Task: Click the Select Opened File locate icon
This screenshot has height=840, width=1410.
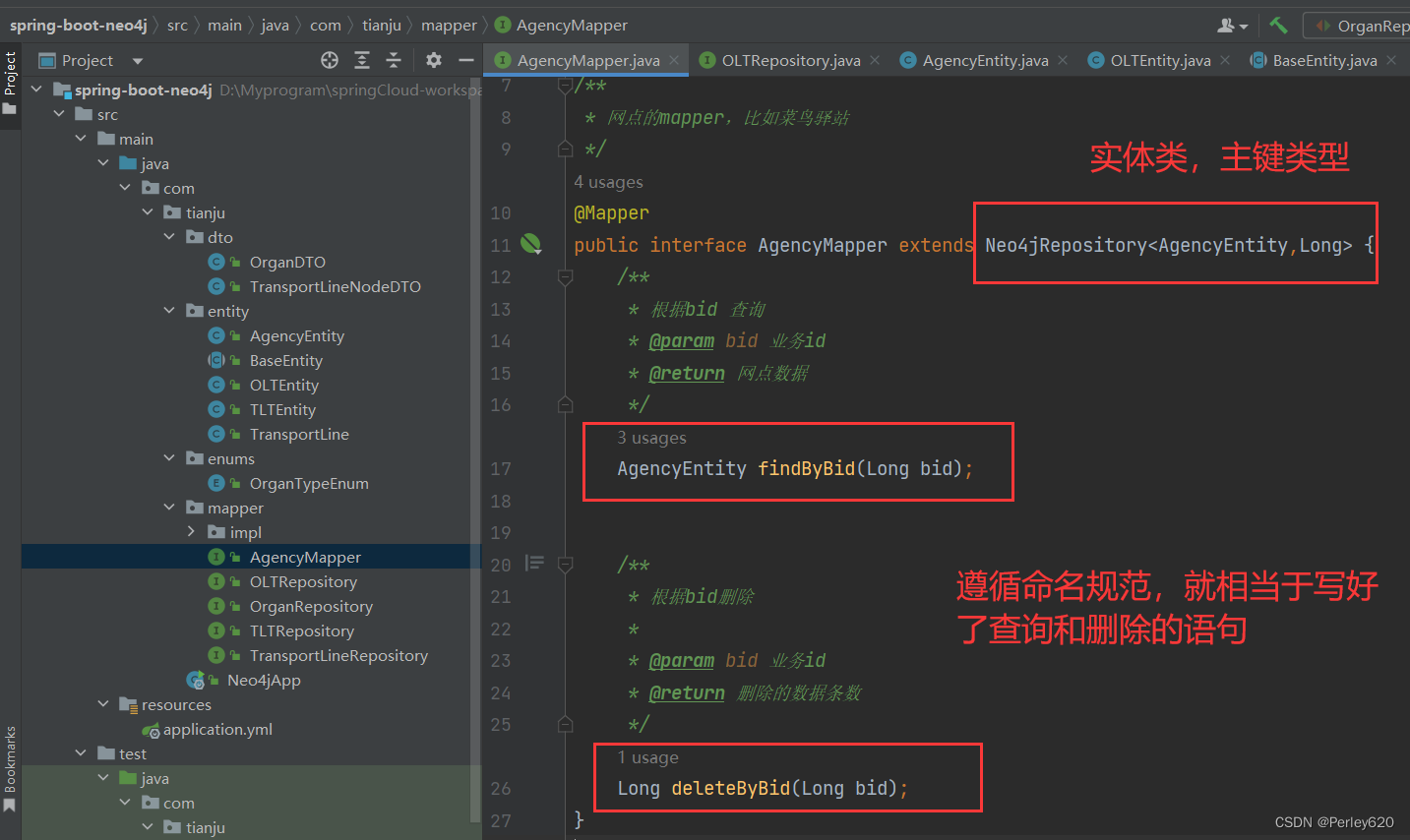Action: click(330, 60)
